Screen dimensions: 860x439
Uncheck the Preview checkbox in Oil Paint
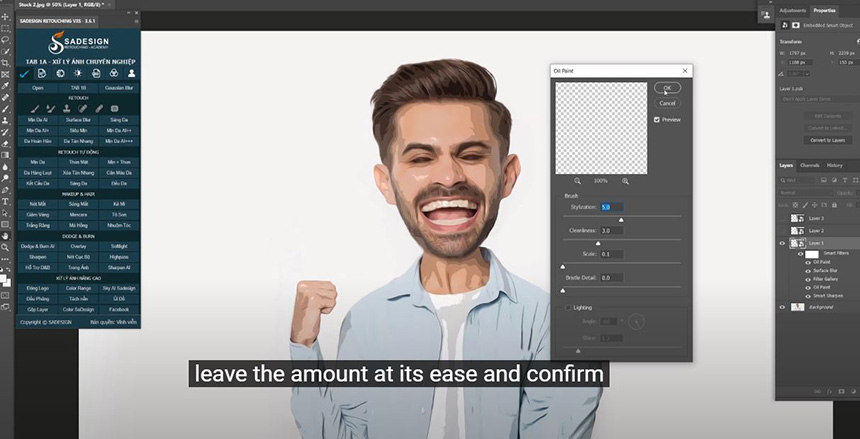coord(657,119)
